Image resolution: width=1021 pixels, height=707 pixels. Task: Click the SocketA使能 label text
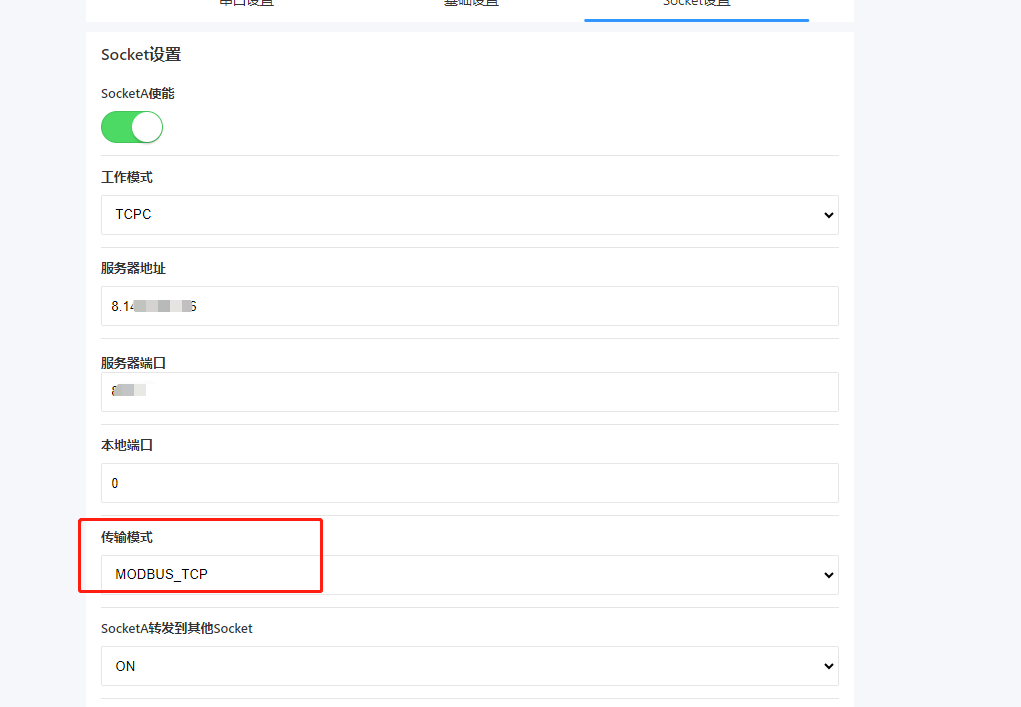click(x=138, y=93)
